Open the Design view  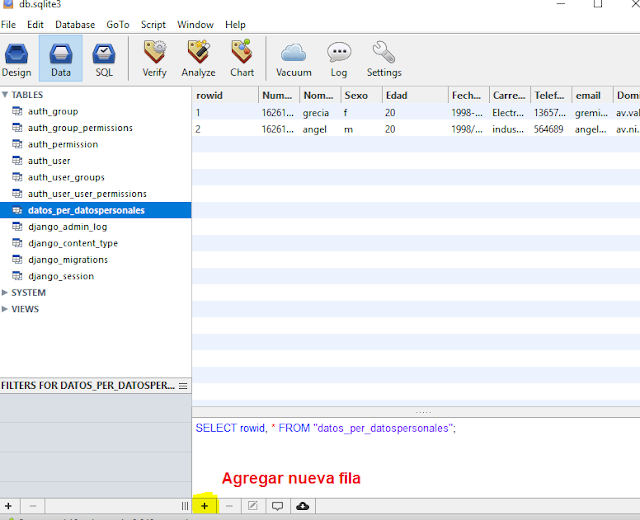[x=16, y=59]
